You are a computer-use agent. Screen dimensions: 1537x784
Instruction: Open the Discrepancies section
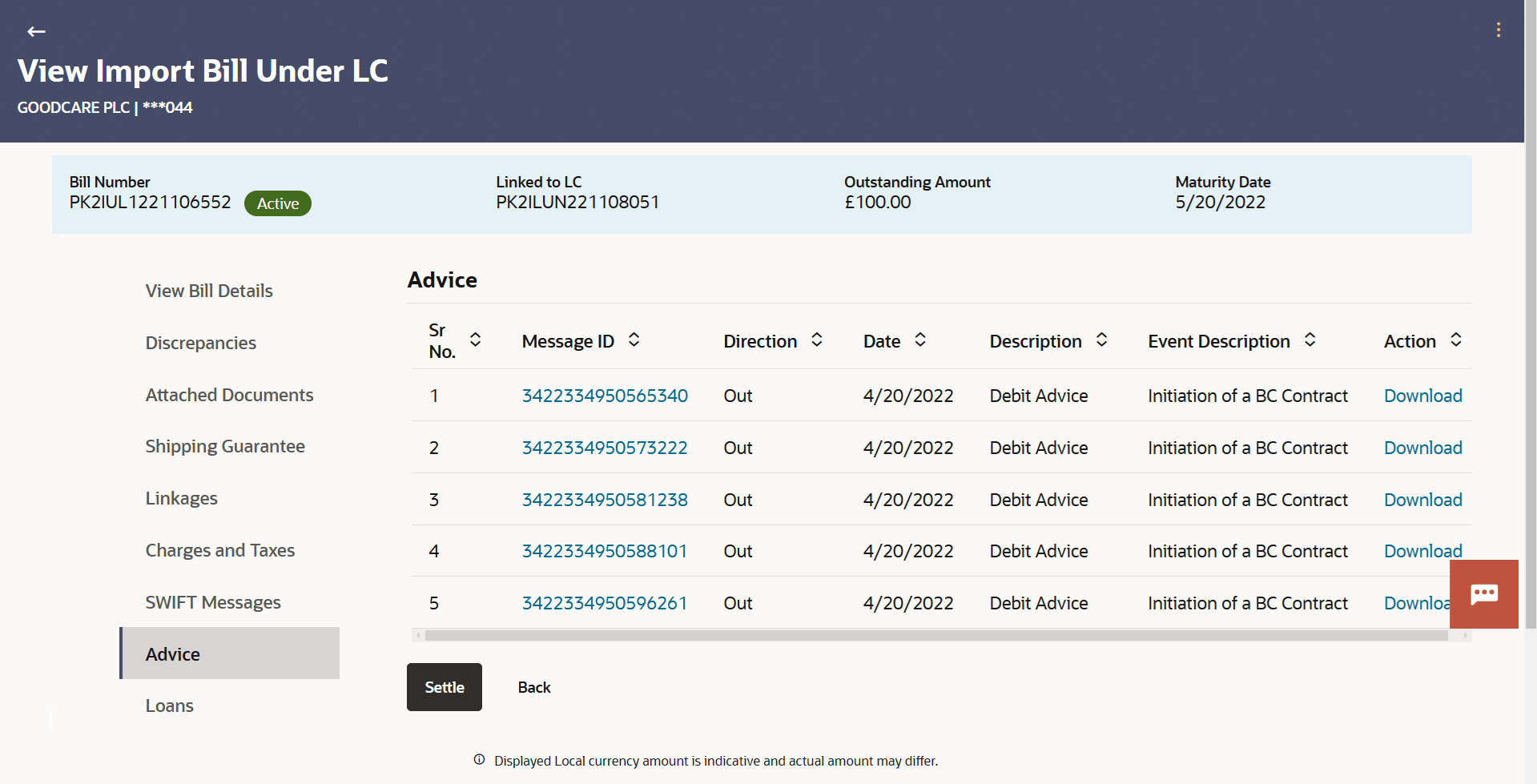pos(201,343)
